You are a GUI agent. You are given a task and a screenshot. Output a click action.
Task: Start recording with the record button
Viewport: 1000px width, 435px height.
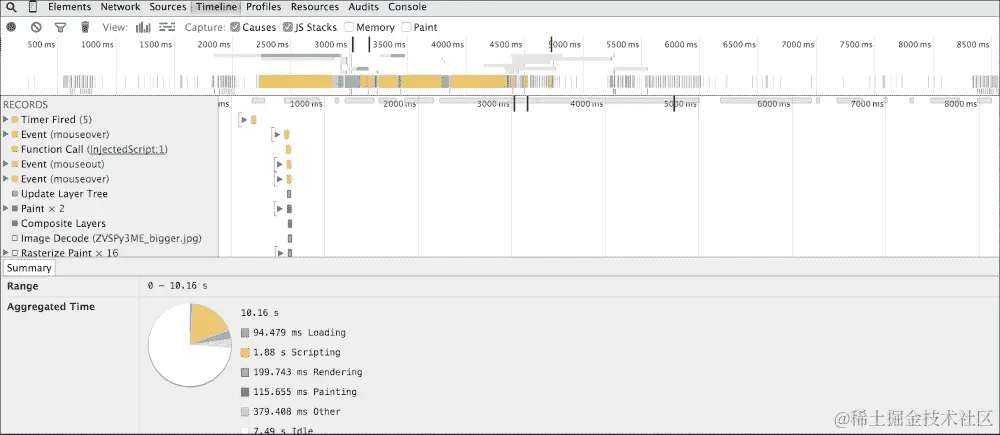click(x=11, y=27)
